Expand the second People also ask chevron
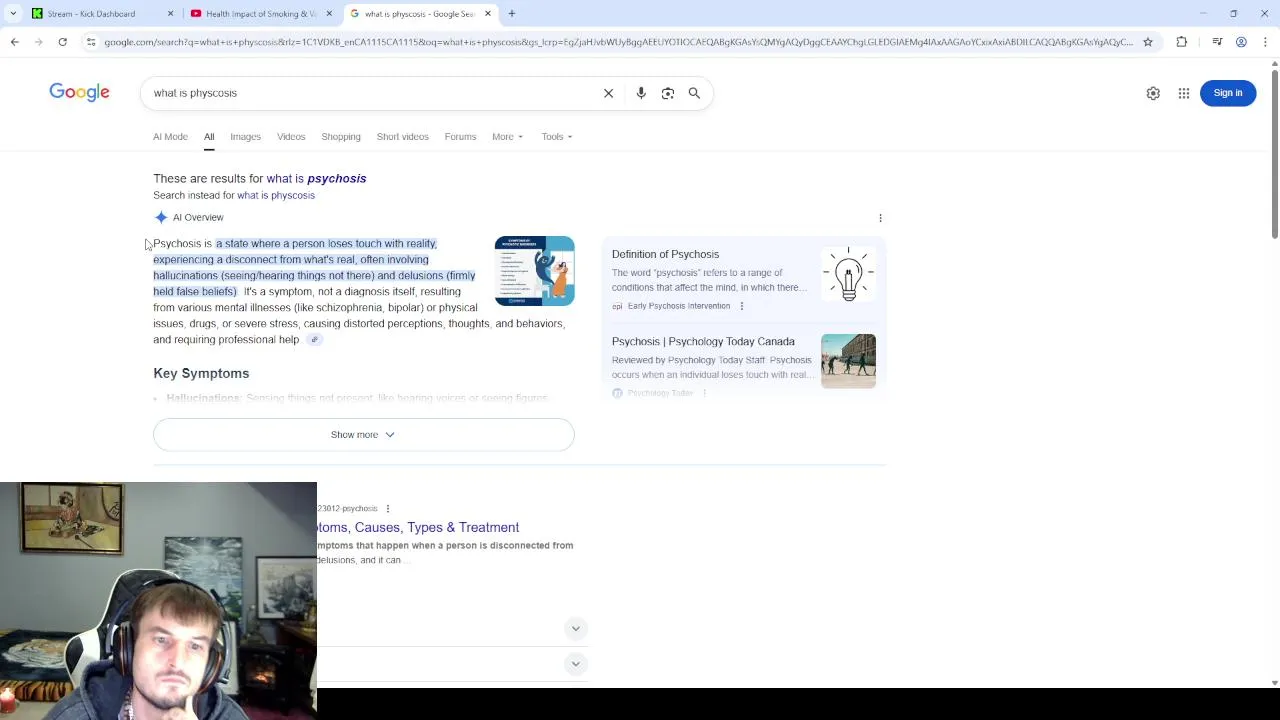The height and width of the screenshot is (720, 1280). (576, 664)
